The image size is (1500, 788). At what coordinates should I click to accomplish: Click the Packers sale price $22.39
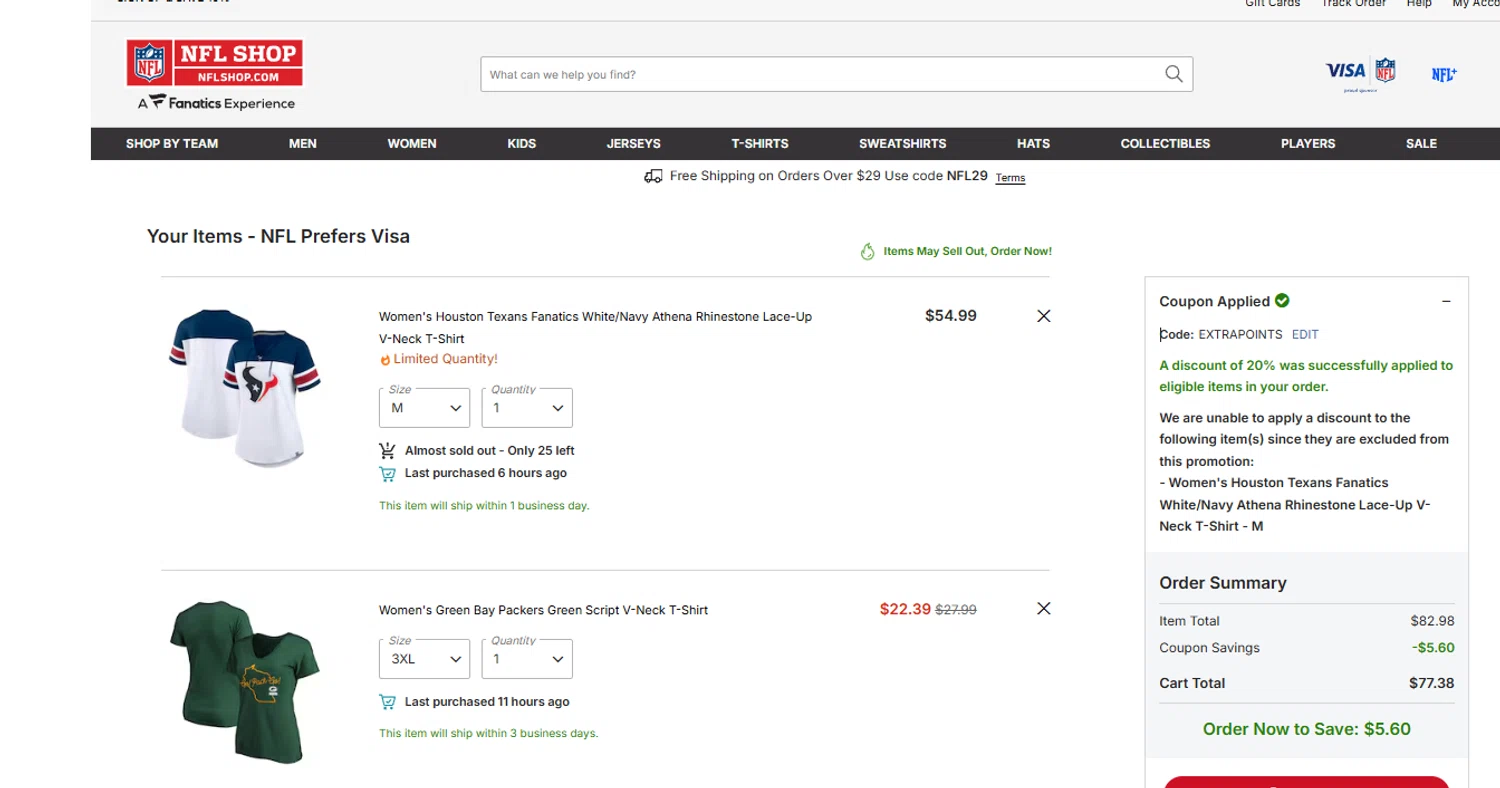point(905,609)
